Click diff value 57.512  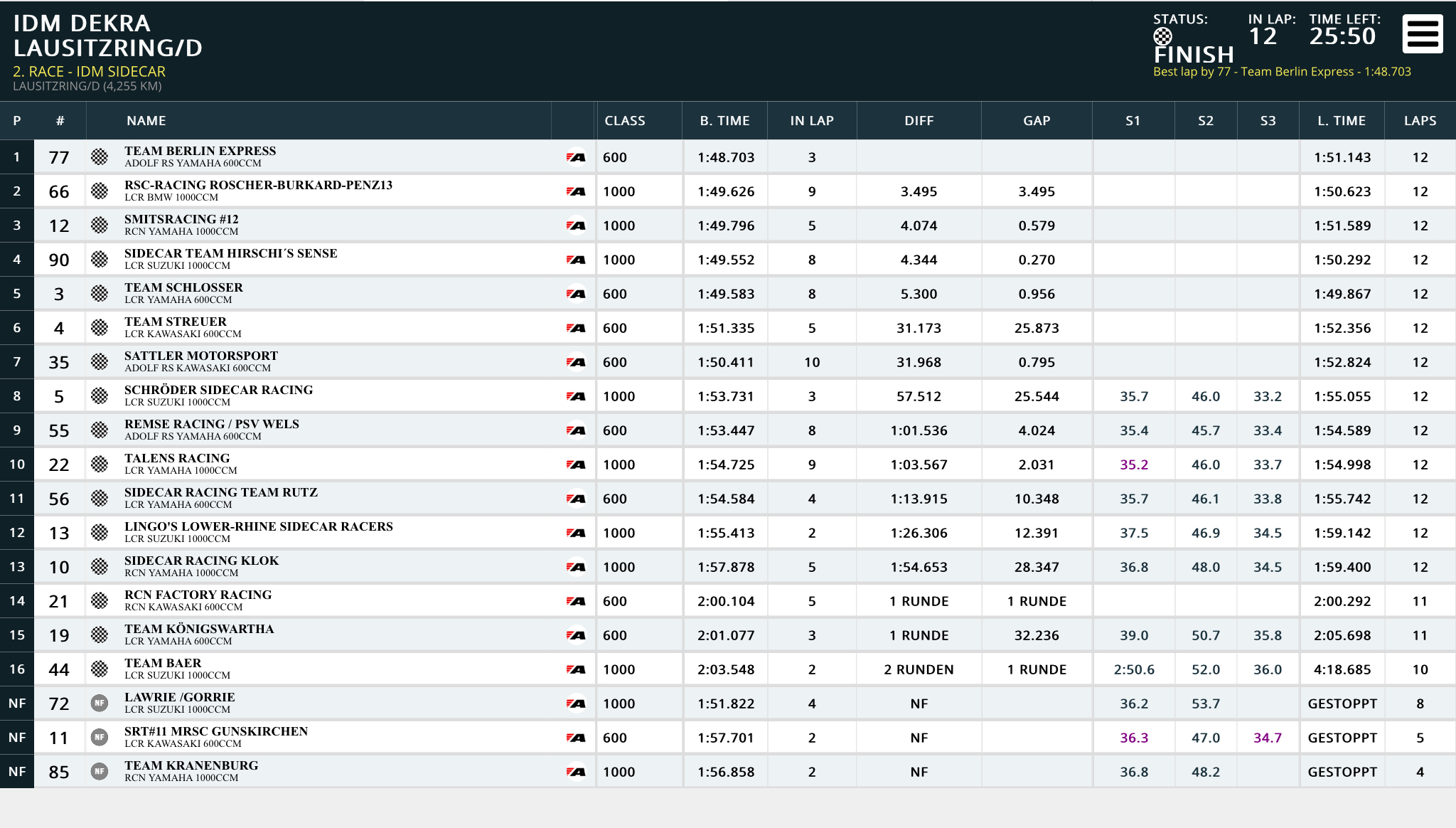click(x=919, y=396)
